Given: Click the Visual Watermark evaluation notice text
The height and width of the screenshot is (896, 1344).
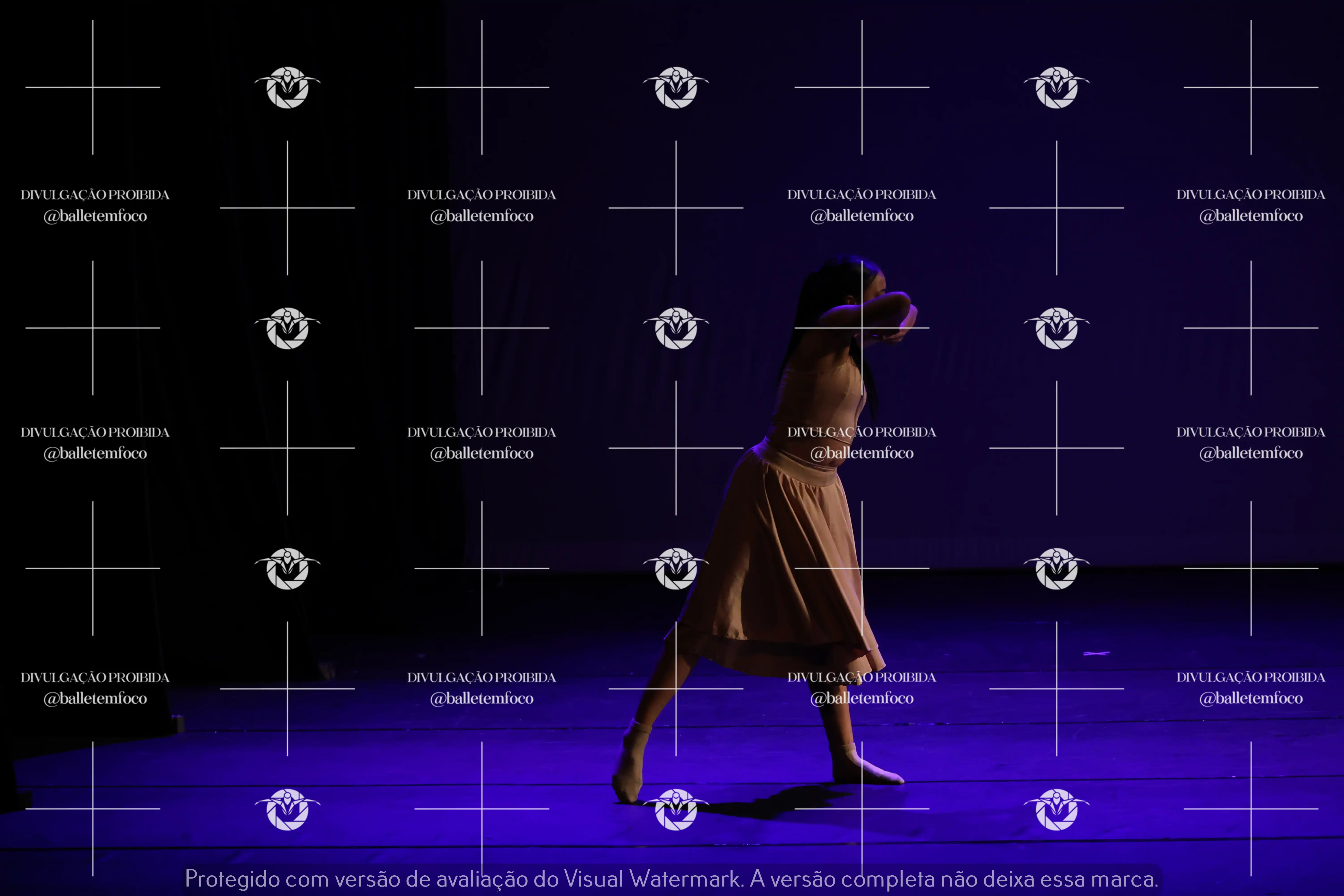Looking at the screenshot, I should (671, 878).
